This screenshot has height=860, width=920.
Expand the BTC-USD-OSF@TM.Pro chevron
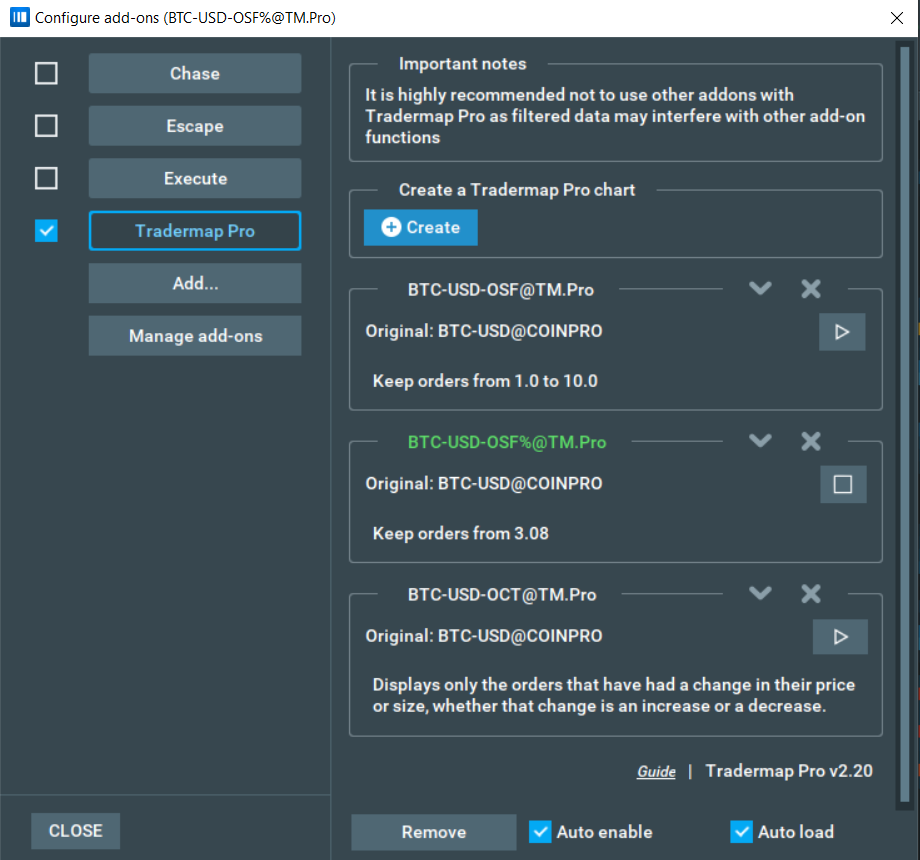click(x=760, y=289)
